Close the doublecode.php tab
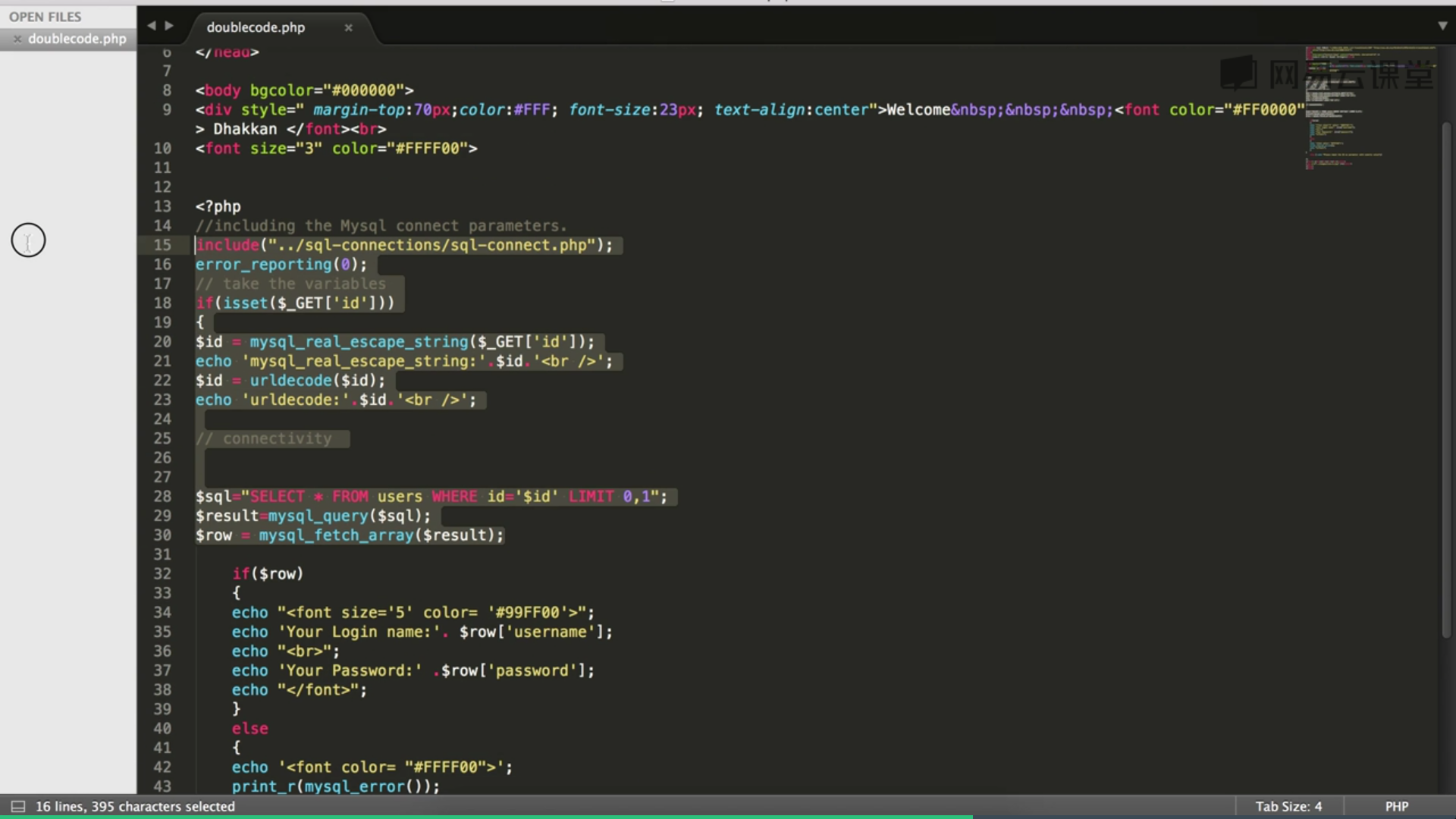This screenshot has height=819, width=1456. click(348, 27)
